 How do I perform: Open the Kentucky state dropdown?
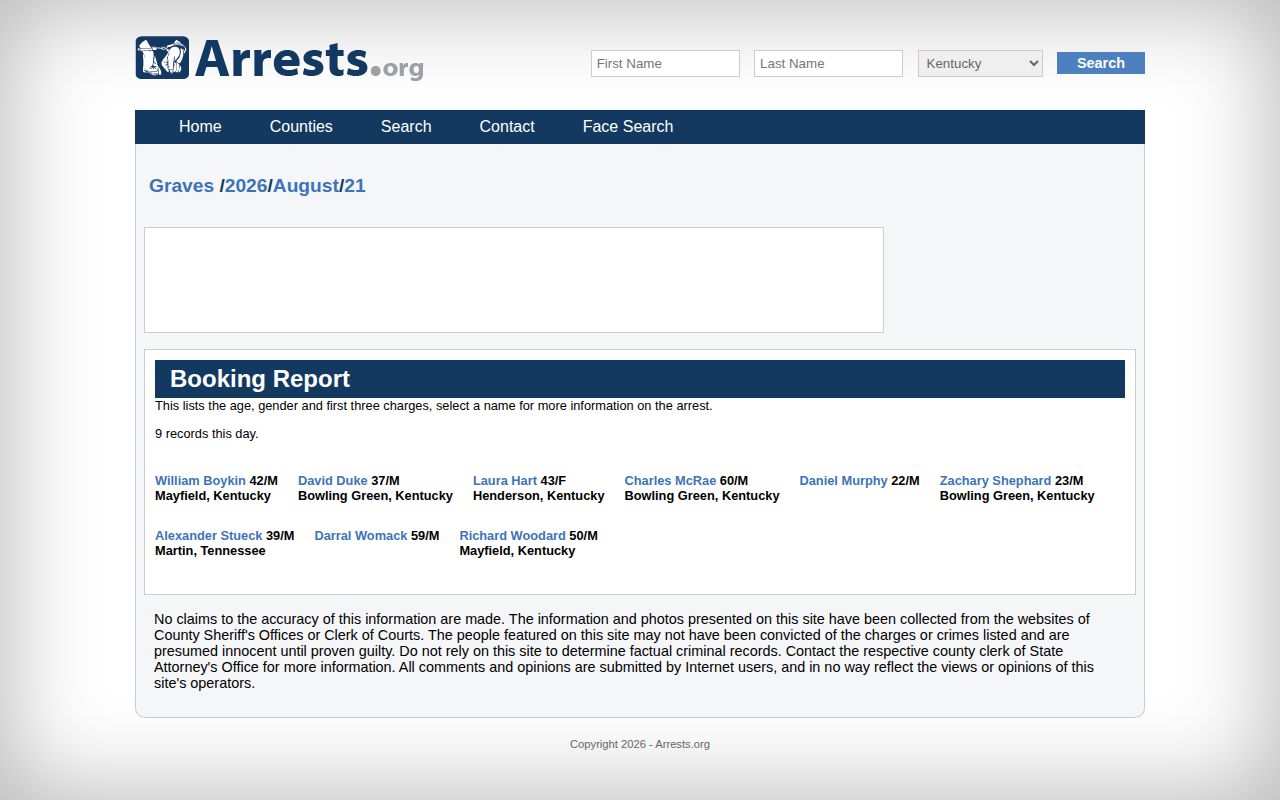tap(980, 63)
